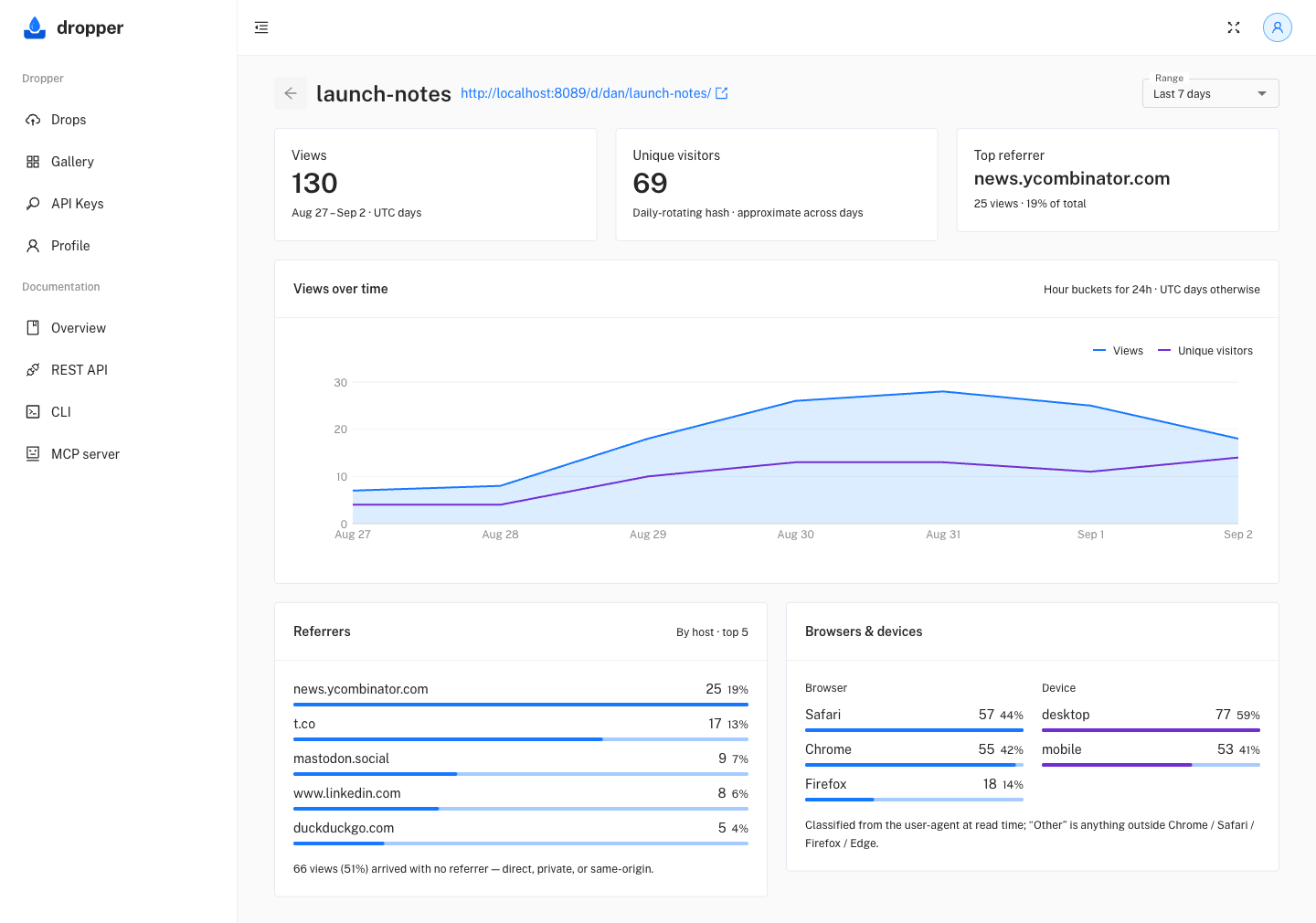
Task: Click the dropper logo droplet icon
Action: [x=35, y=27]
